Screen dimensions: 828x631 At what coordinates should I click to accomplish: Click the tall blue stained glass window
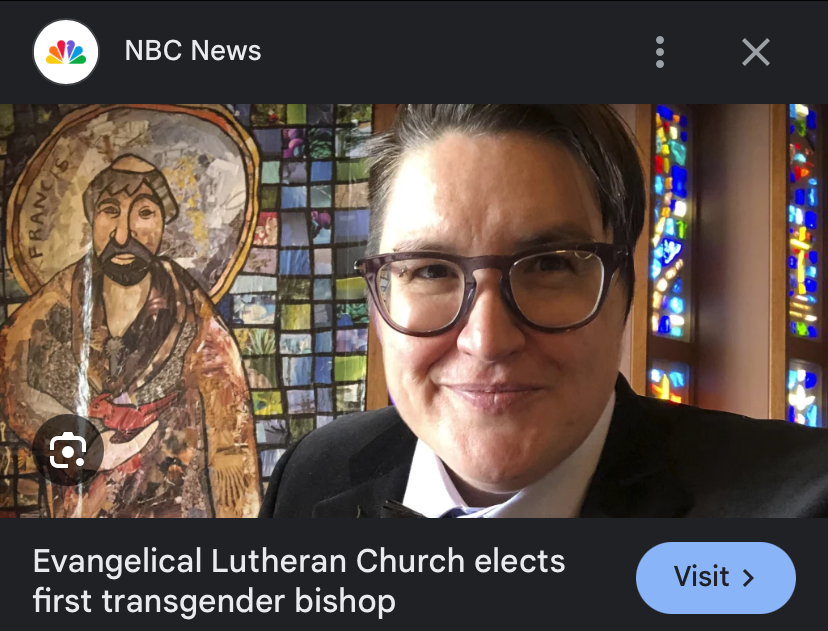669,222
